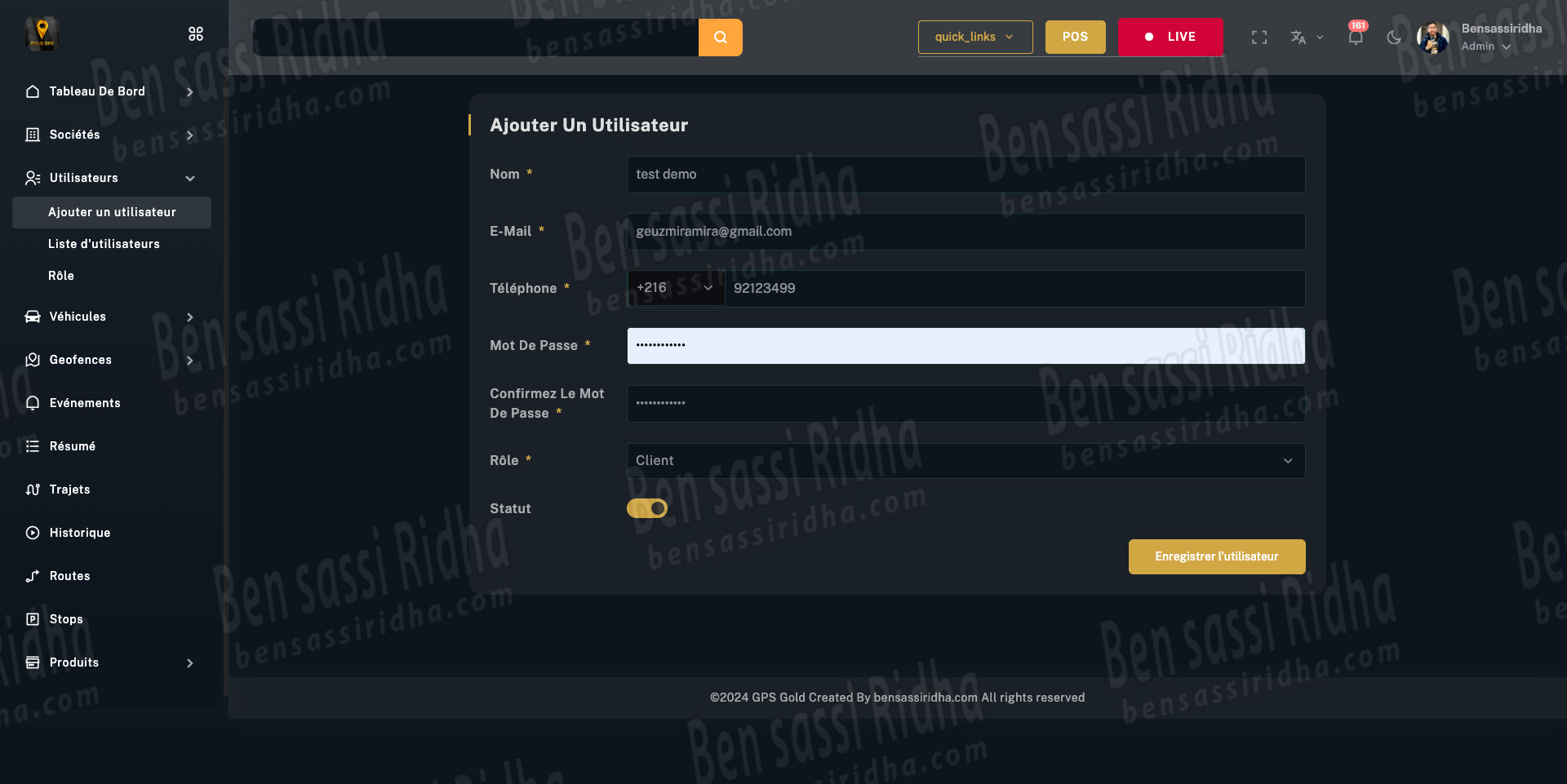Select Liste d'utilisateurs in the sidebar
The image size is (1567, 784).
click(x=104, y=244)
